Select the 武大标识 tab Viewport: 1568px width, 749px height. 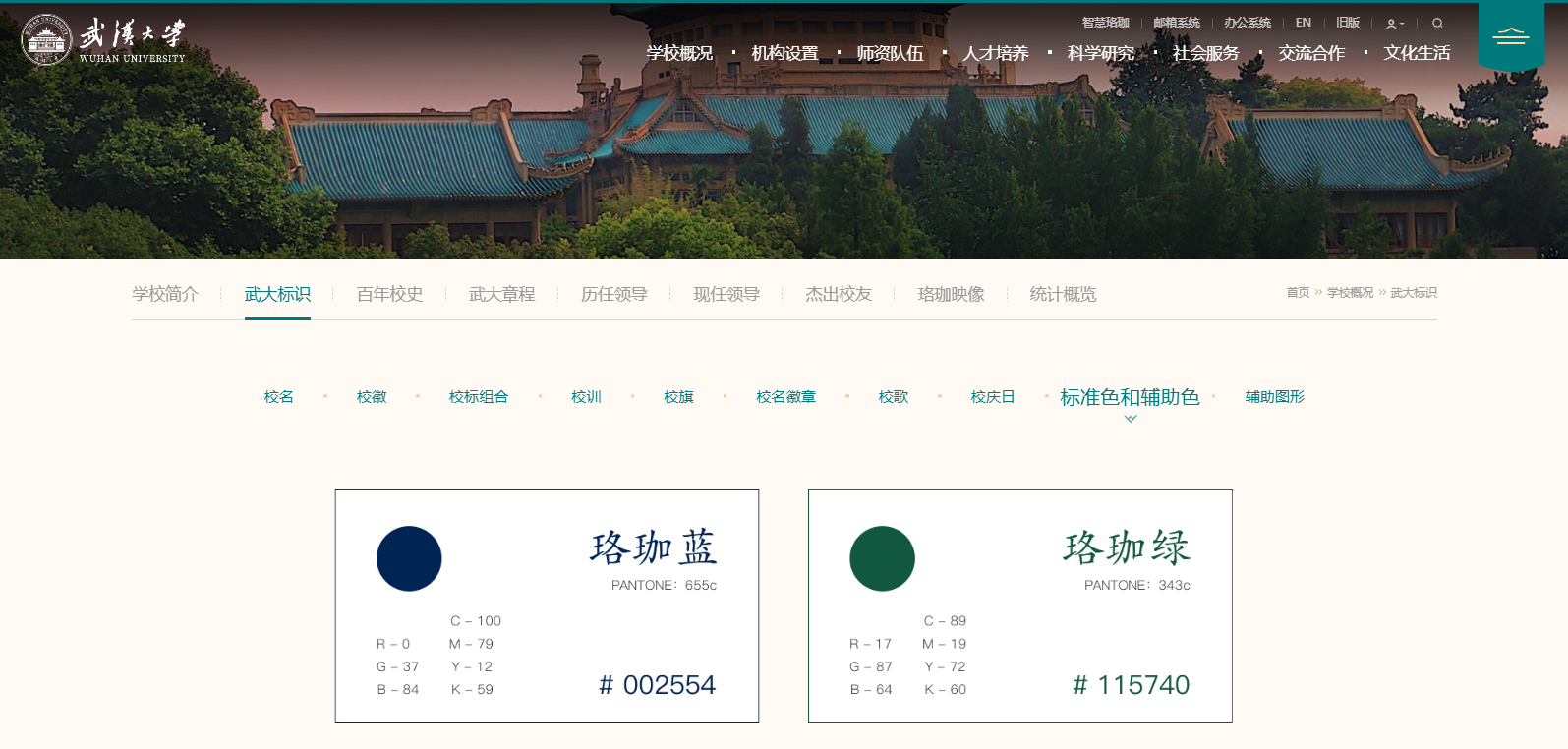(x=277, y=294)
